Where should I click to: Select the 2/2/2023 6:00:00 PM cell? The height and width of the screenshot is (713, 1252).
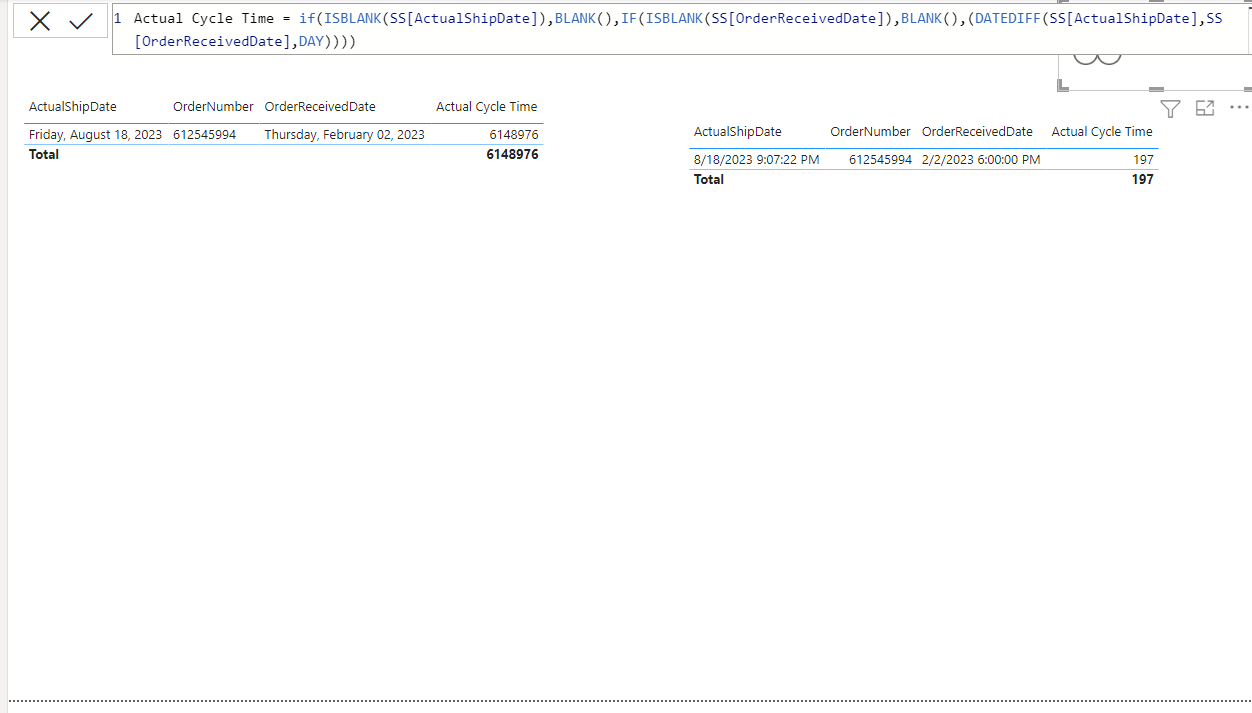(981, 159)
